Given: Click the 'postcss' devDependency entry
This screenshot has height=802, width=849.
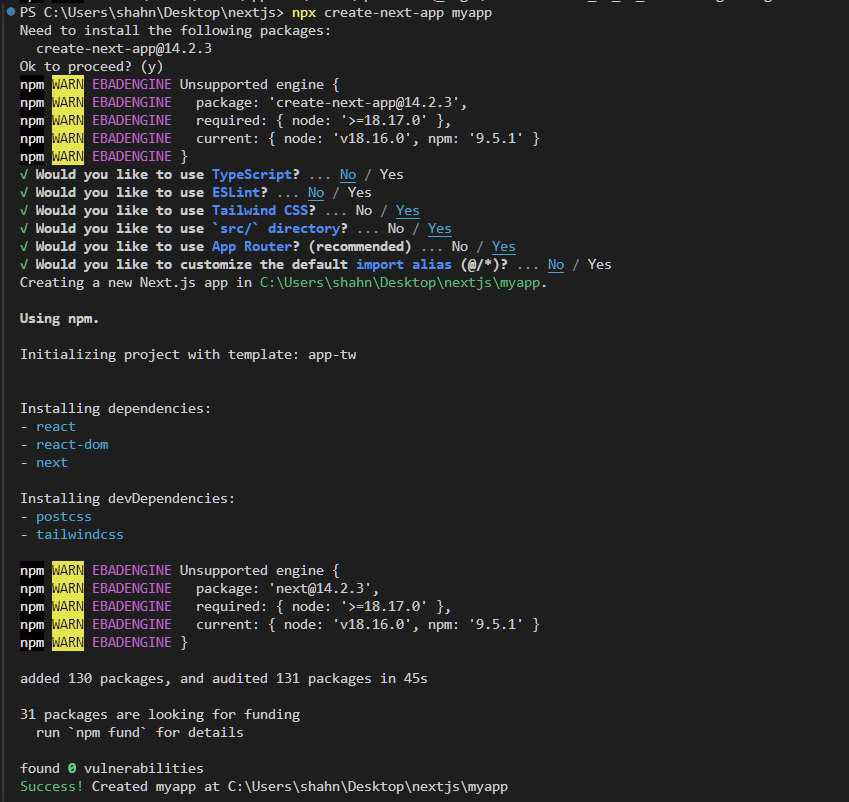Looking at the screenshot, I should (x=64, y=517).
